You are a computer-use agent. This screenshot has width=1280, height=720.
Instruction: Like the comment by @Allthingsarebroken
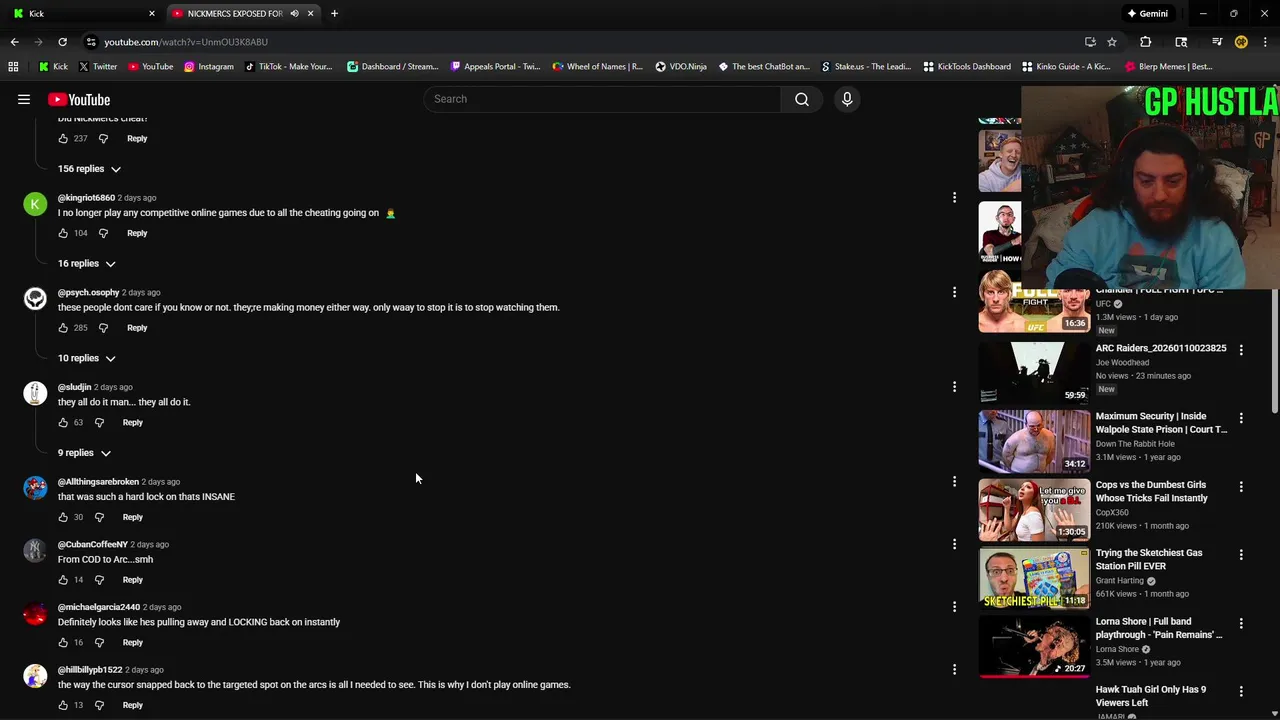click(63, 517)
